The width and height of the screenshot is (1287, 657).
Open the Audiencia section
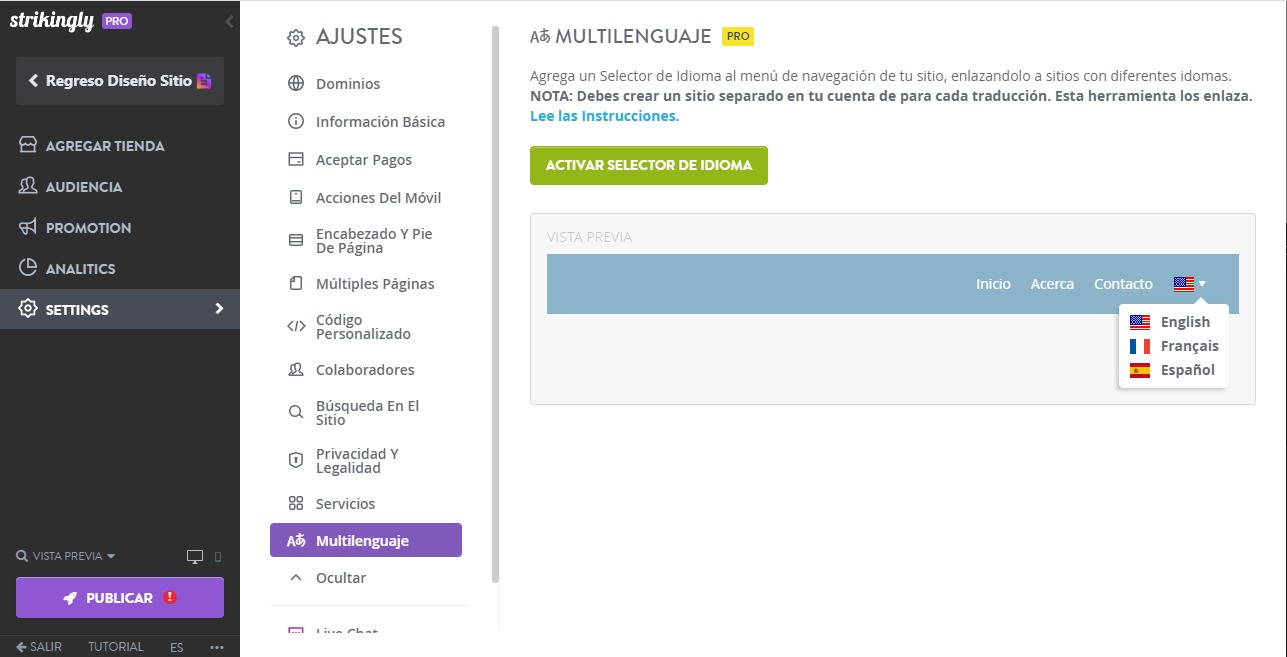tap(84, 187)
